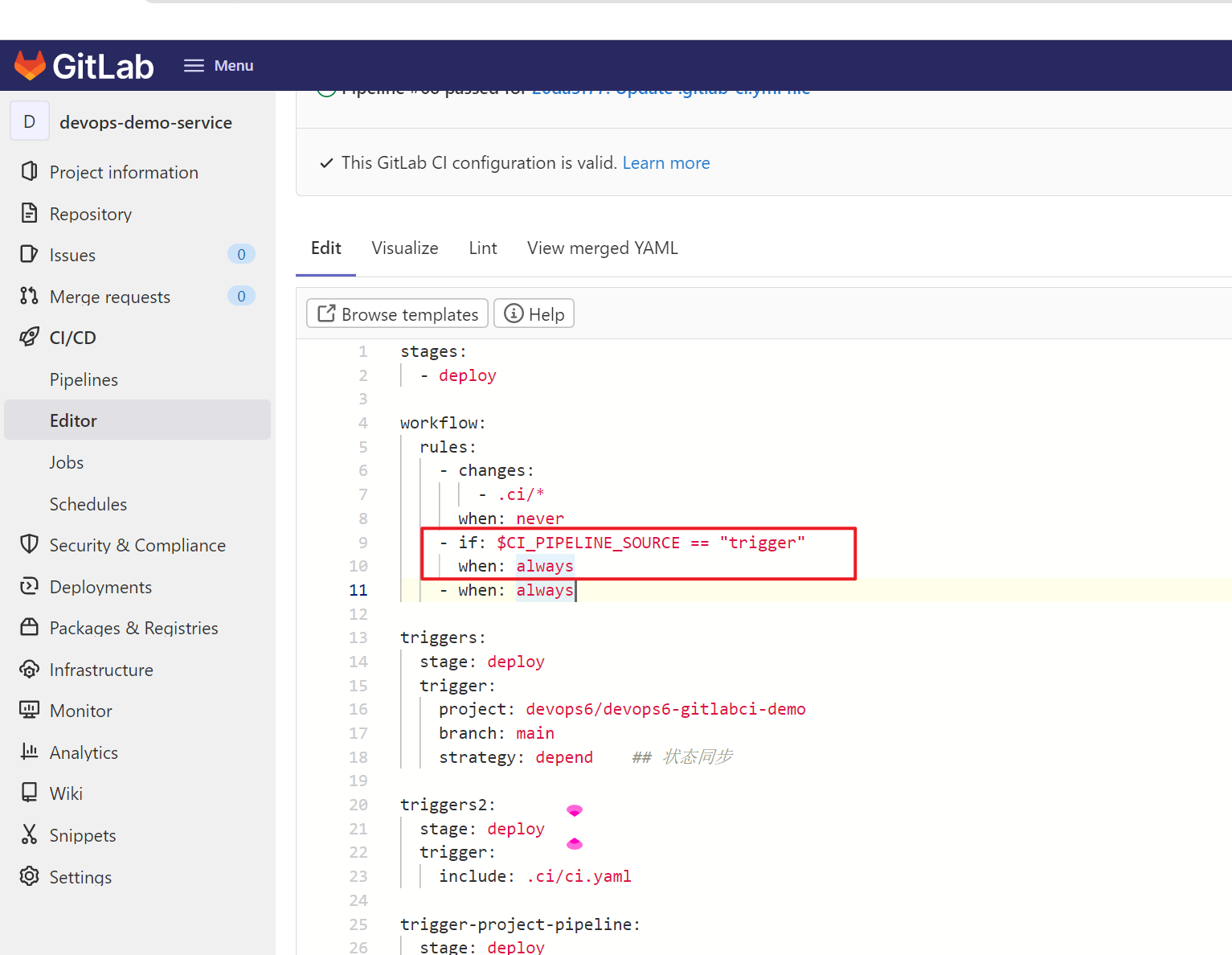Switch to the Visualize tab

[405, 248]
